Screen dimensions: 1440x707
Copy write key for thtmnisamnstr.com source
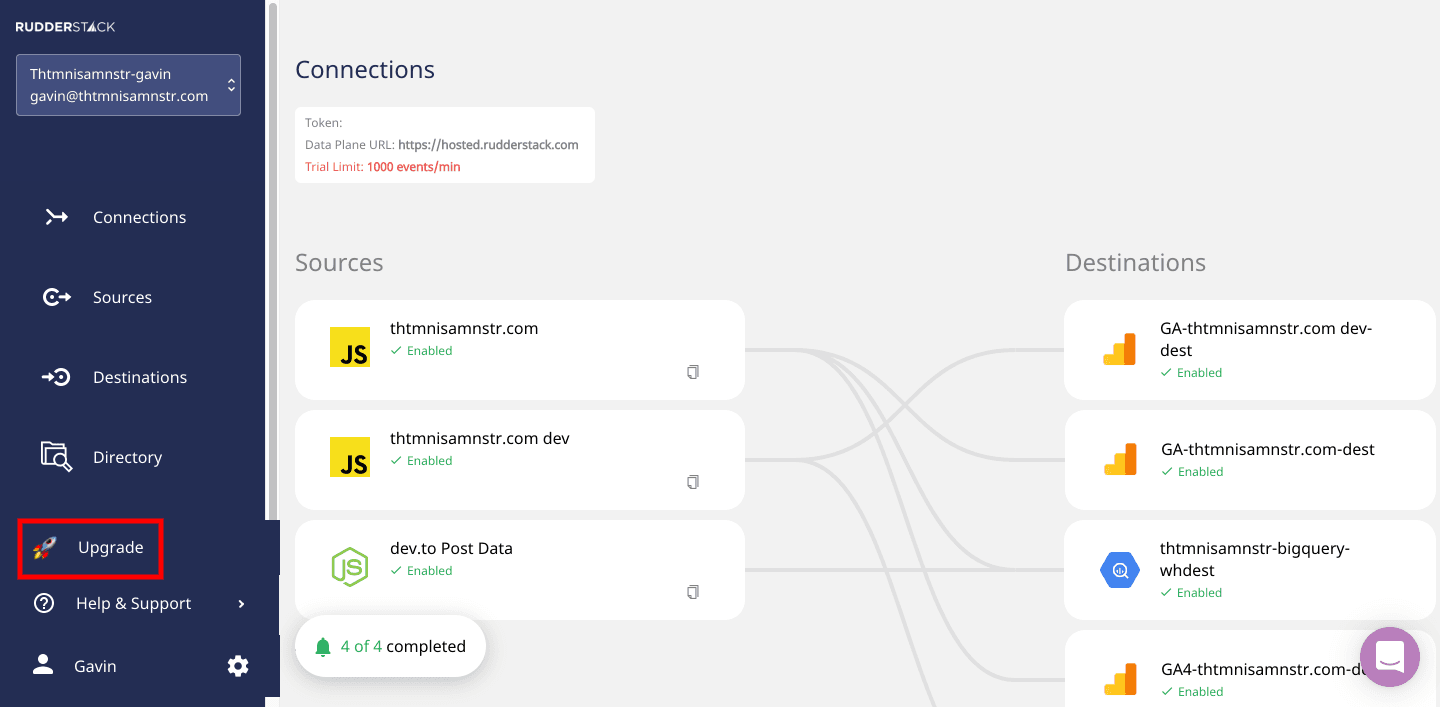point(693,372)
